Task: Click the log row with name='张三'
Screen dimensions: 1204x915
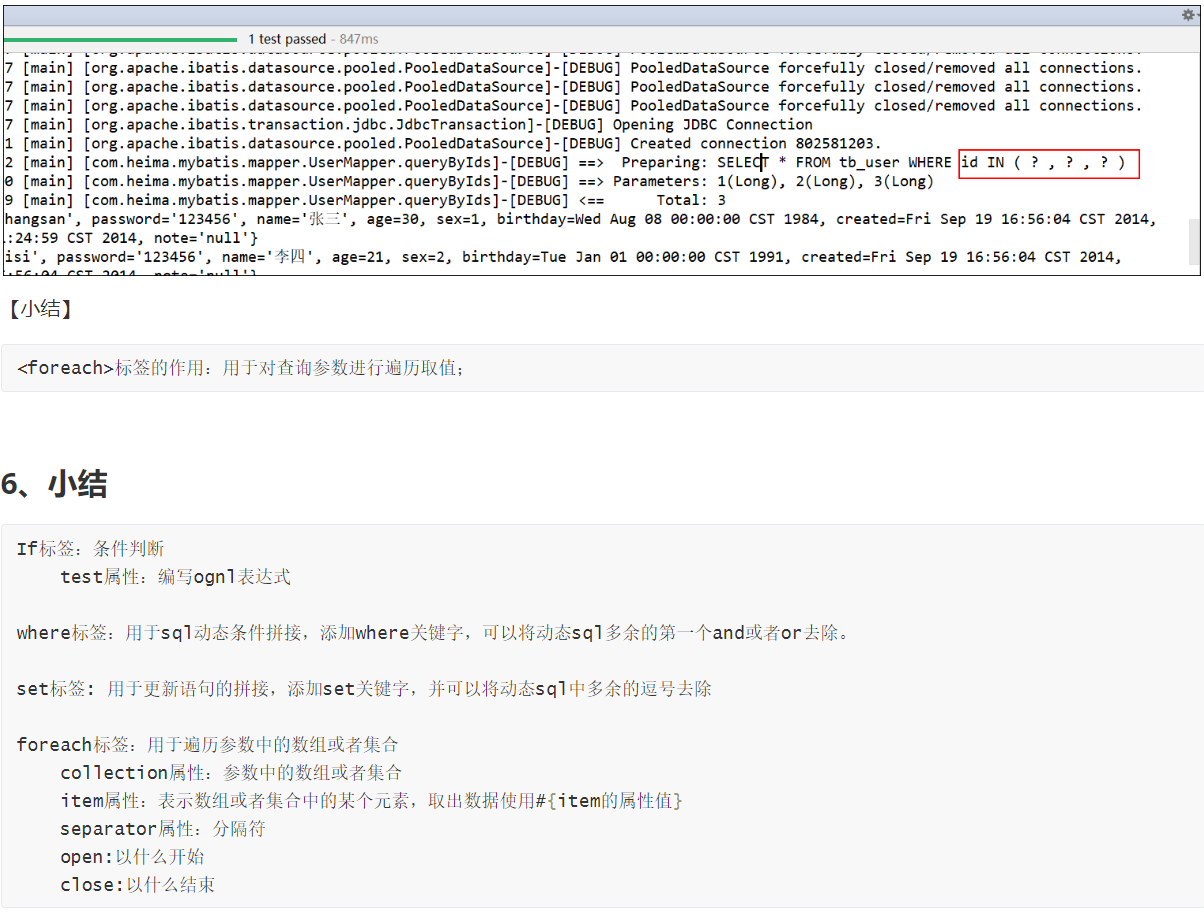Action: click(x=580, y=220)
